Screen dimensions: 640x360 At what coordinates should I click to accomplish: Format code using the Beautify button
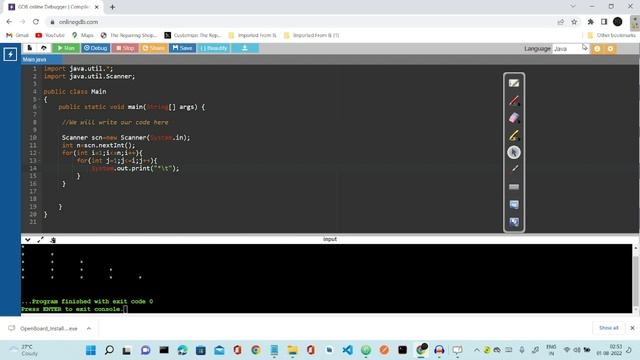[x=213, y=48]
